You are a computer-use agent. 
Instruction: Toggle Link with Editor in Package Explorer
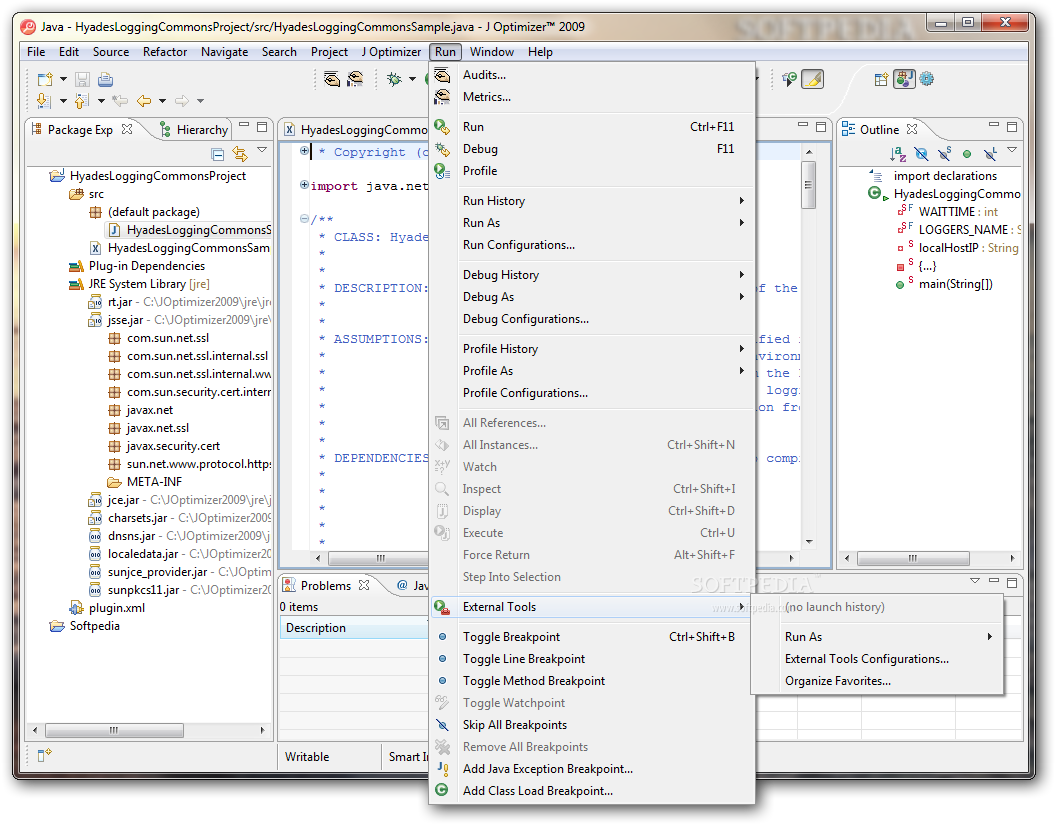coord(240,154)
